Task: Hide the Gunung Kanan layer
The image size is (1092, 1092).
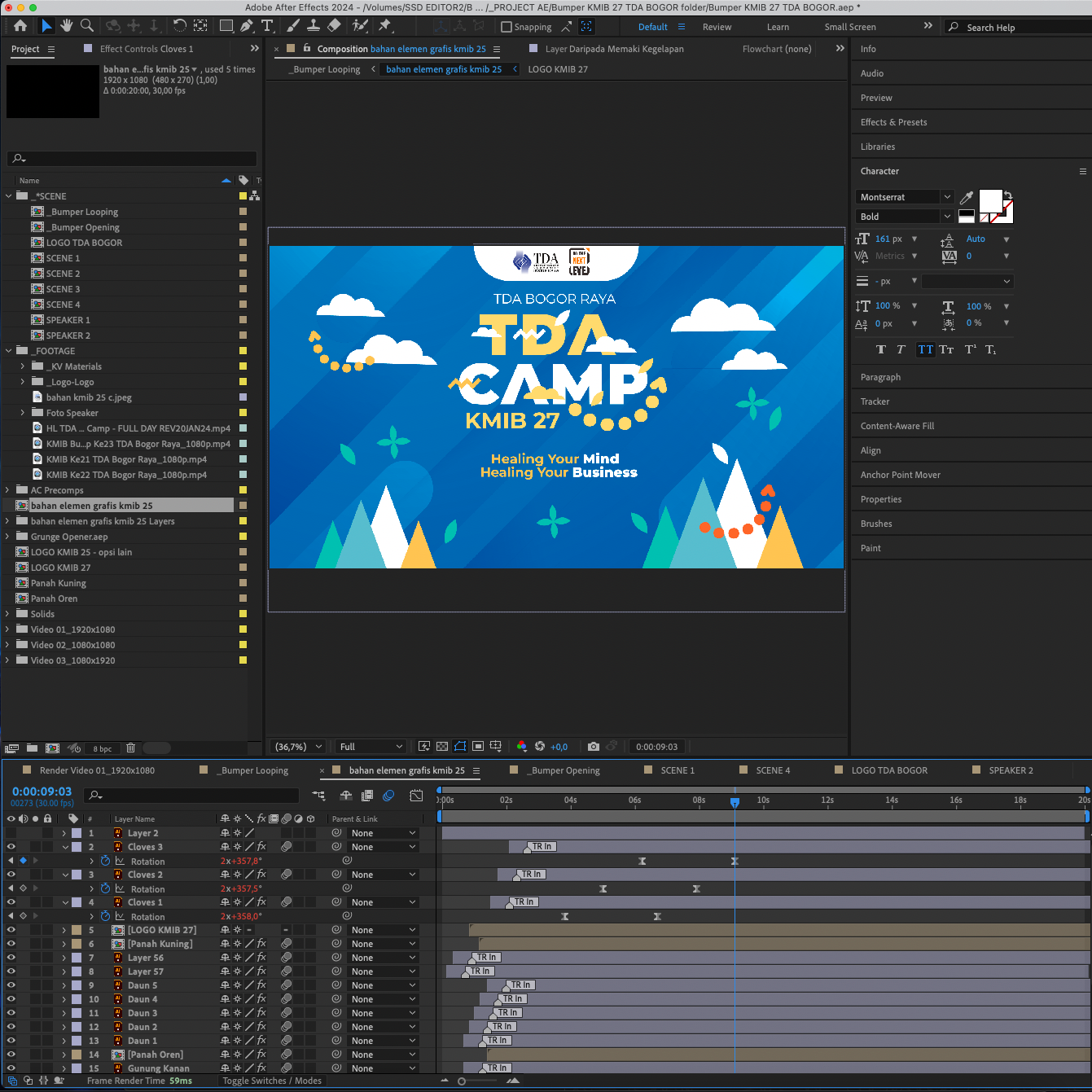Action: coord(11,1068)
